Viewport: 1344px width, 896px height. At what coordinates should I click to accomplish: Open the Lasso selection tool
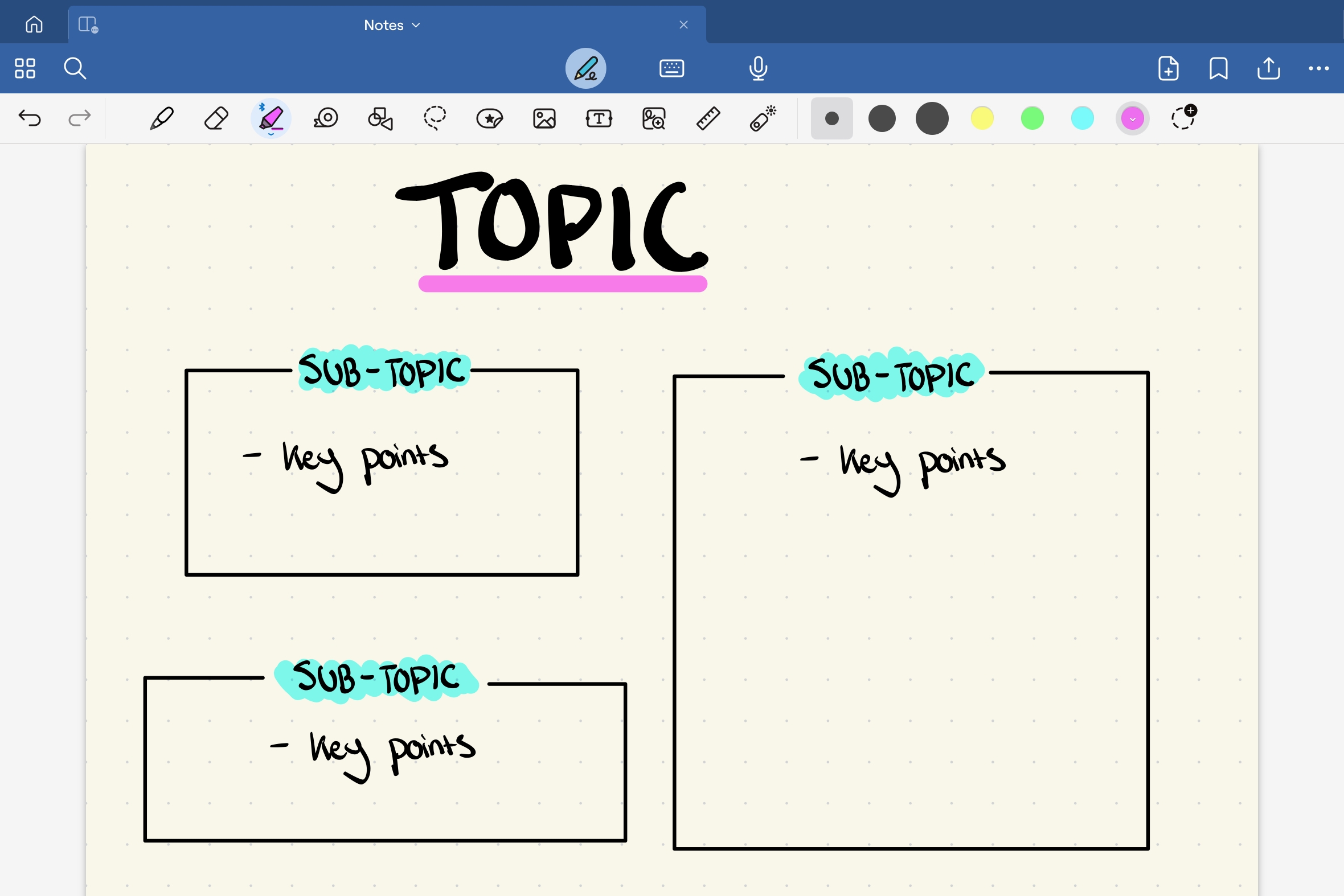coord(435,118)
